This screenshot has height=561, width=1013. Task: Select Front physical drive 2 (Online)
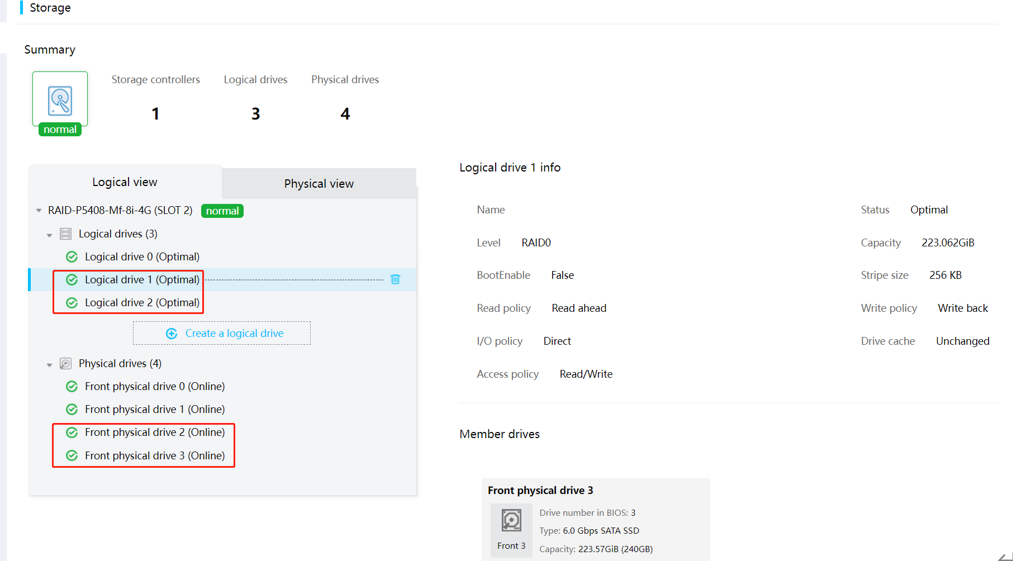coord(155,432)
